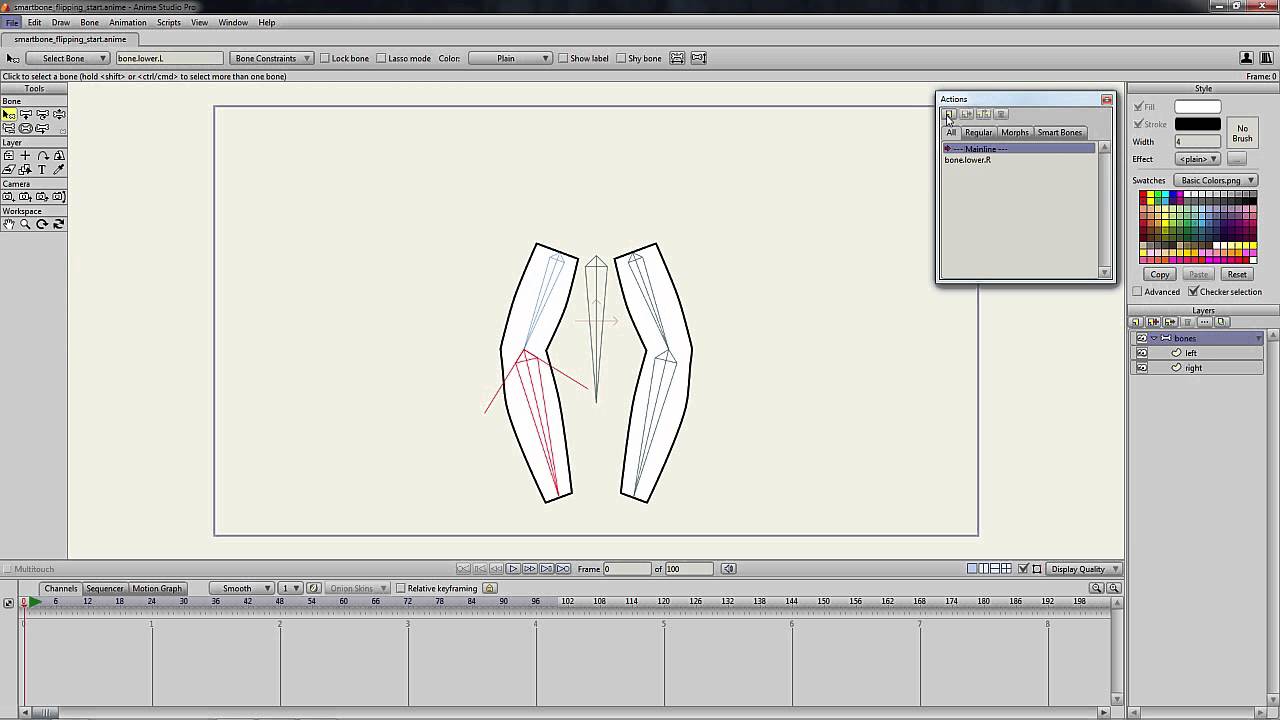The width and height of the screenshot is (1280, 720).
Task: Pick the Bone Strength tool
Action: click(26, 129)
